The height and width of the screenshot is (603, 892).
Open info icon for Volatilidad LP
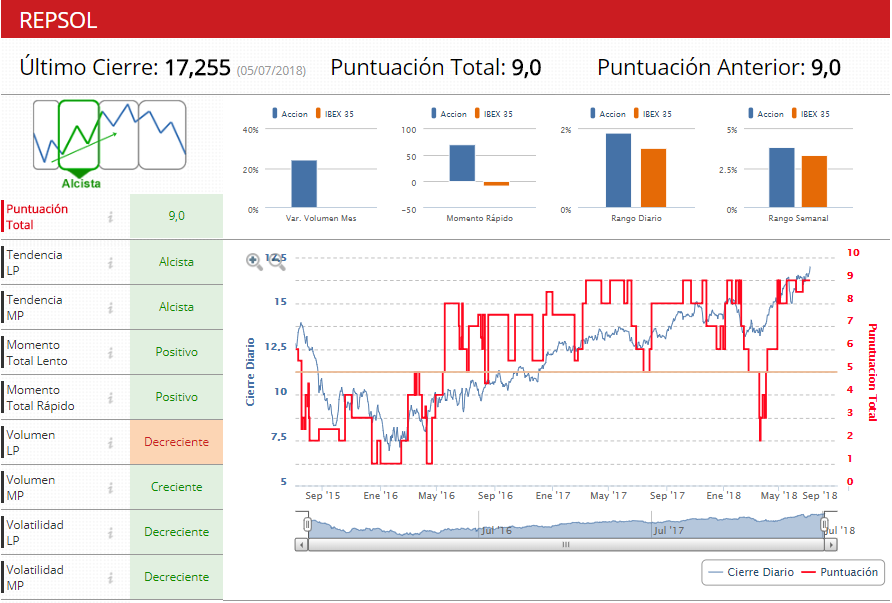110,532
